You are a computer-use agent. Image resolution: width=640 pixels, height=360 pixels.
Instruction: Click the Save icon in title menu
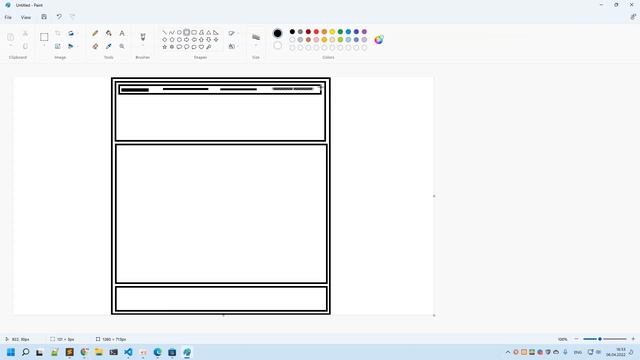[x=44, y=17]
